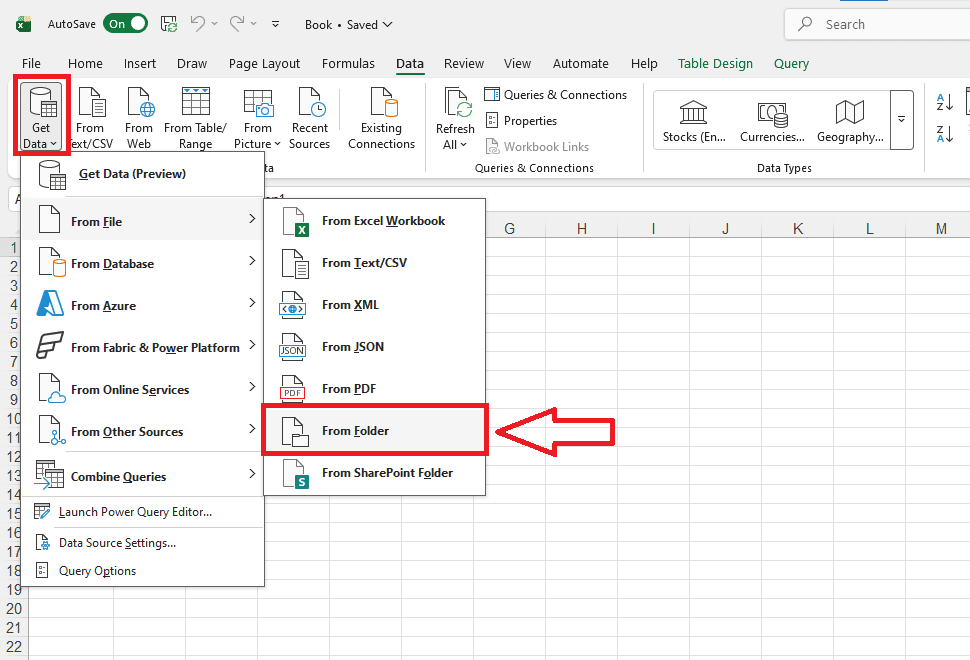Choose From Text/CSV in the submenu

[x=374, y=263]
